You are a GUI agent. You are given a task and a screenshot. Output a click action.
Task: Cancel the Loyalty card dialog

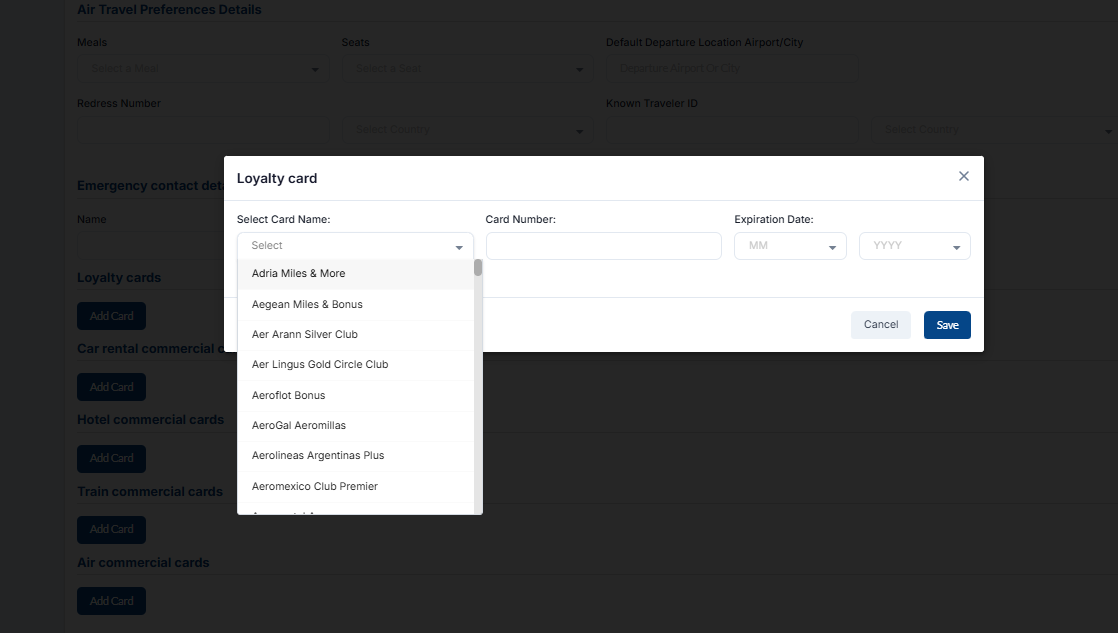click(881, 325)
